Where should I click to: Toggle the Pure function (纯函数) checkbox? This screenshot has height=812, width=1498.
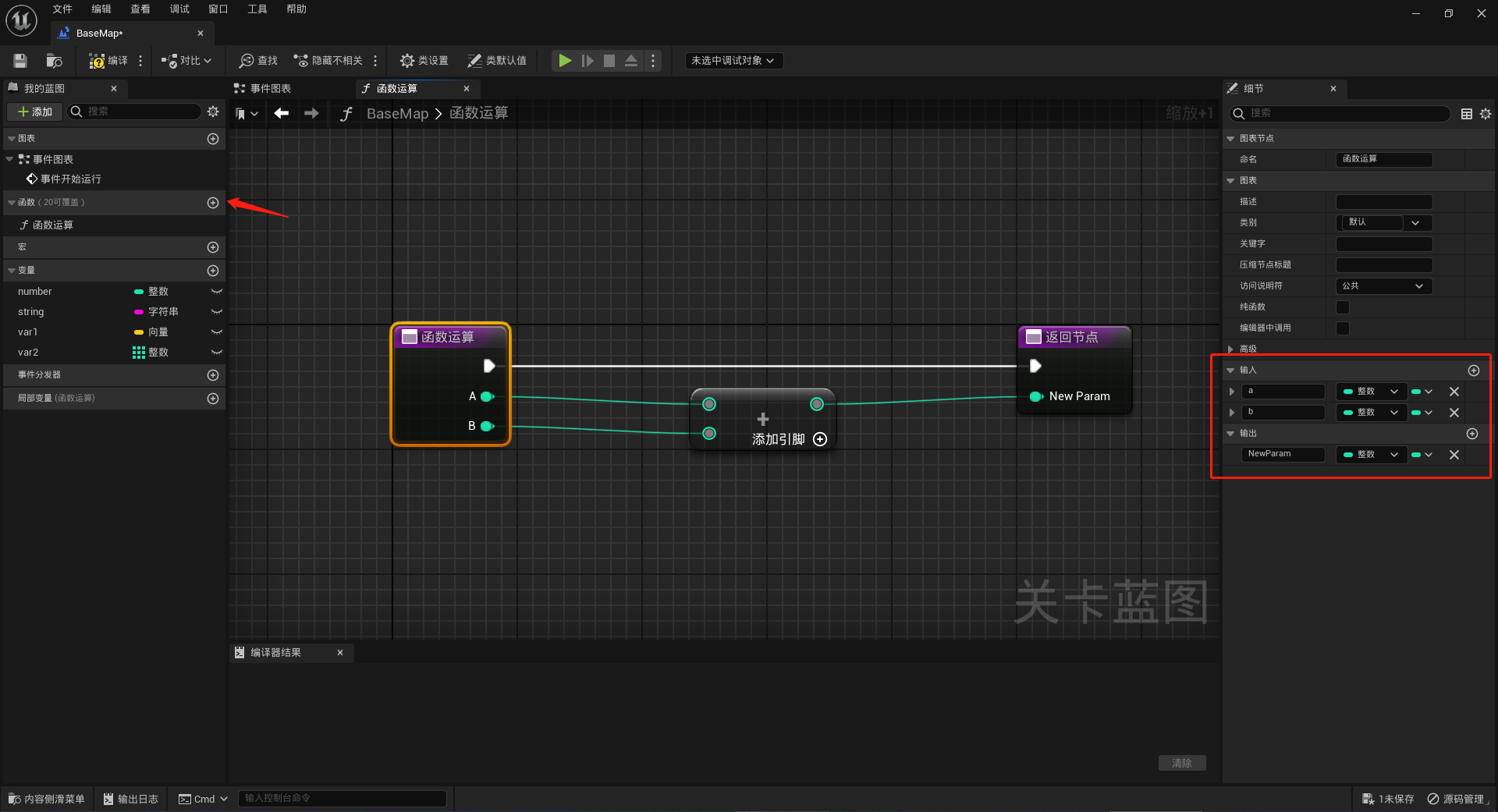1343,307
